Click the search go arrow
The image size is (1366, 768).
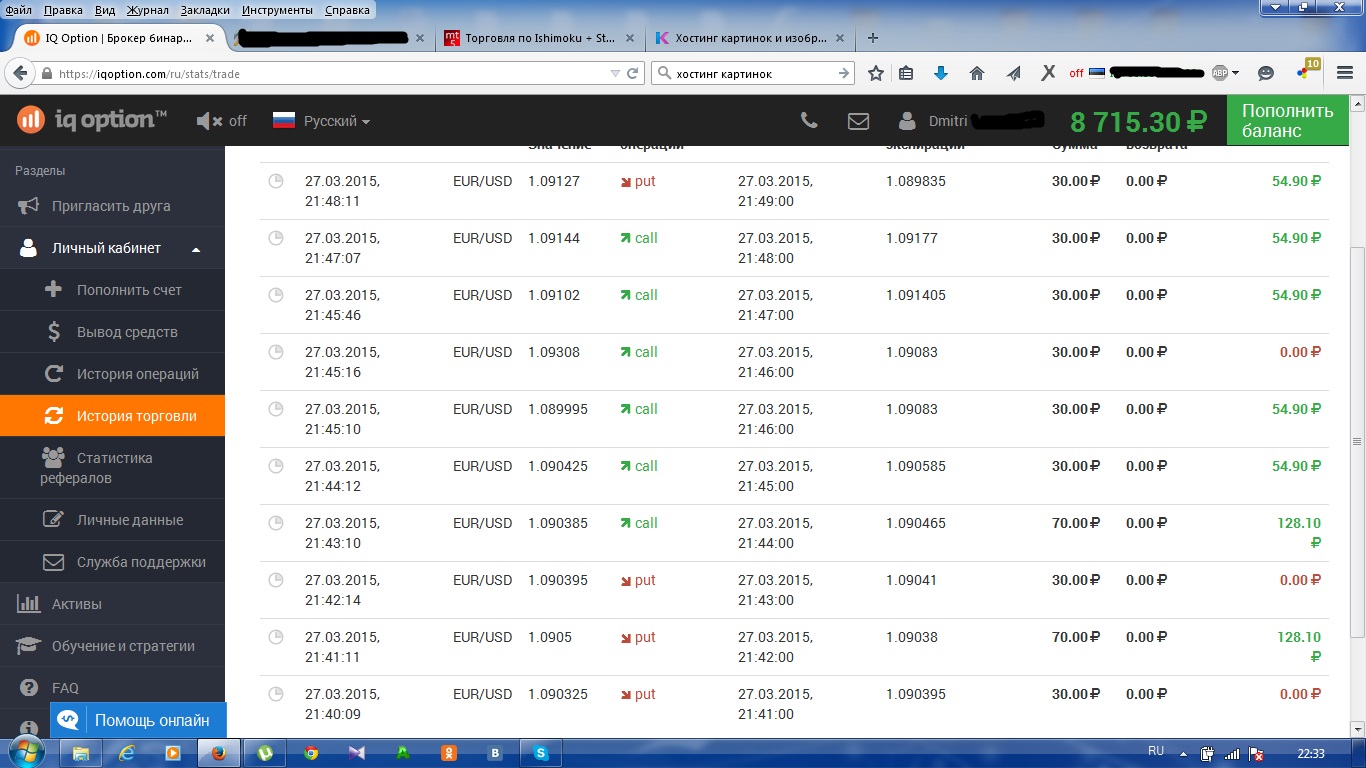845,73
